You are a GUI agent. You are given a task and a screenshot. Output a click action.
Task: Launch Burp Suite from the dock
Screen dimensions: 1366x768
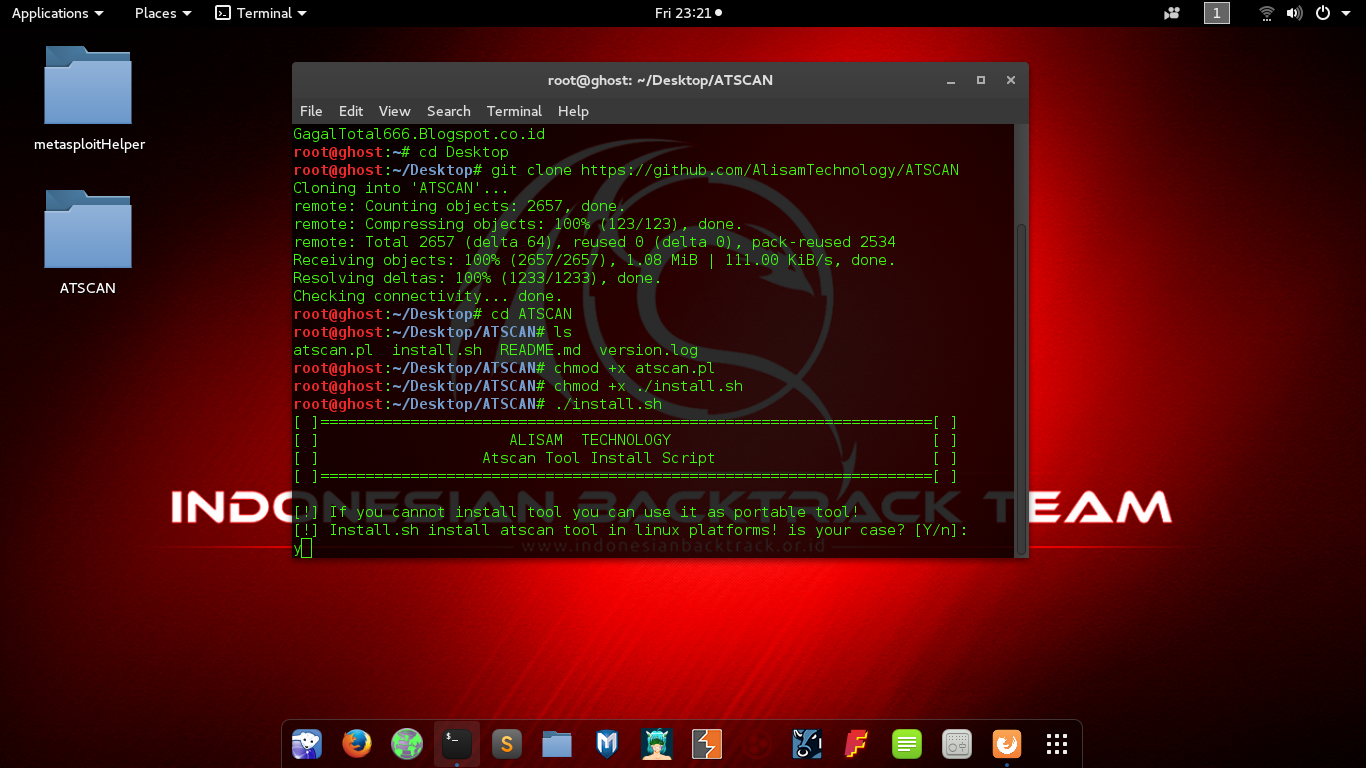[707, 744]
